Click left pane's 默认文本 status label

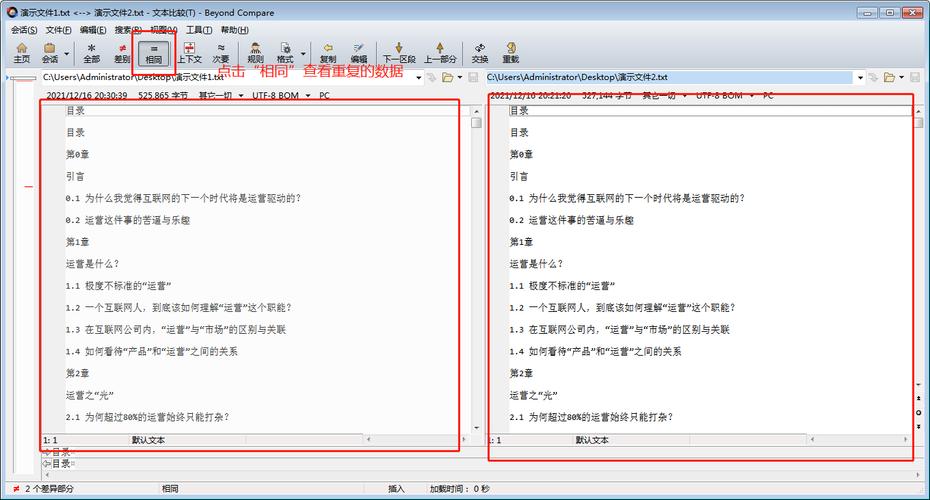click(x=148, y=440)
